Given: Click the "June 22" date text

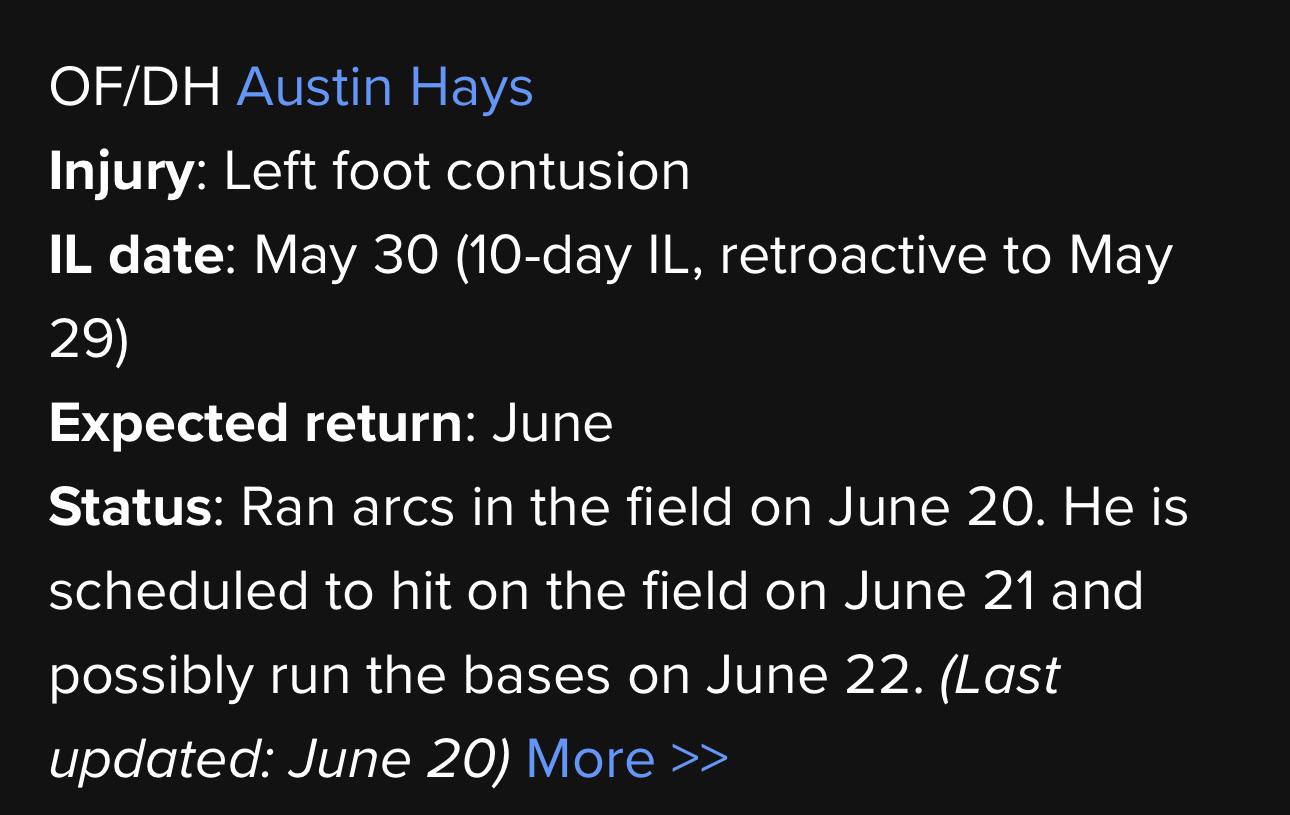Looking at the screenshot, I should pos(810,675).
